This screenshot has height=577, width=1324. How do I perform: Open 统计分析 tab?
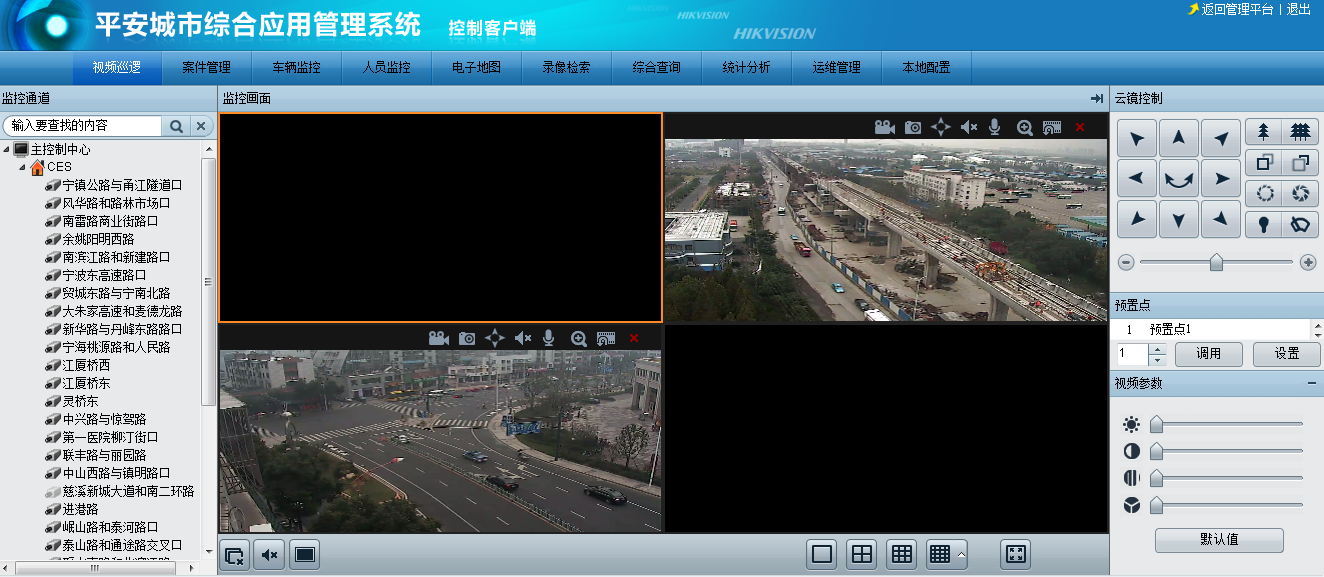[747, 68]
